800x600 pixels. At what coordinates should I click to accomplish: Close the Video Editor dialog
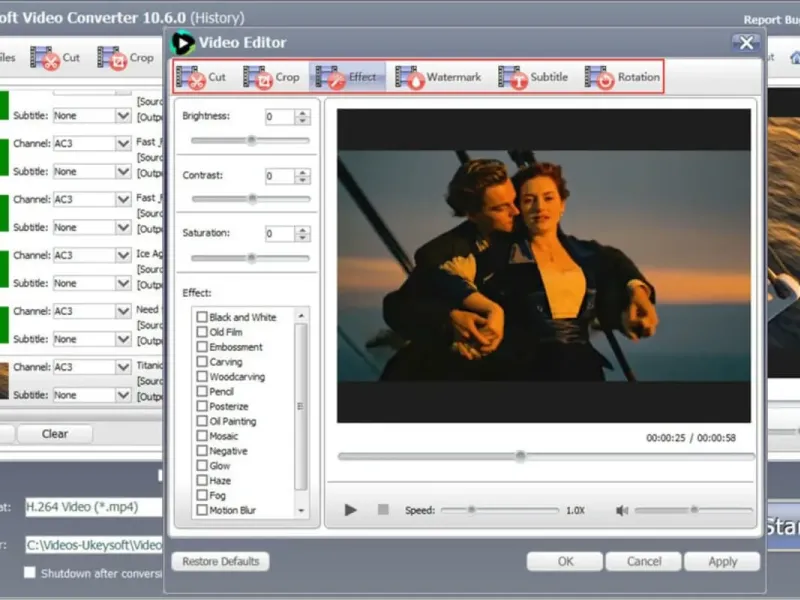pos(746,43)
